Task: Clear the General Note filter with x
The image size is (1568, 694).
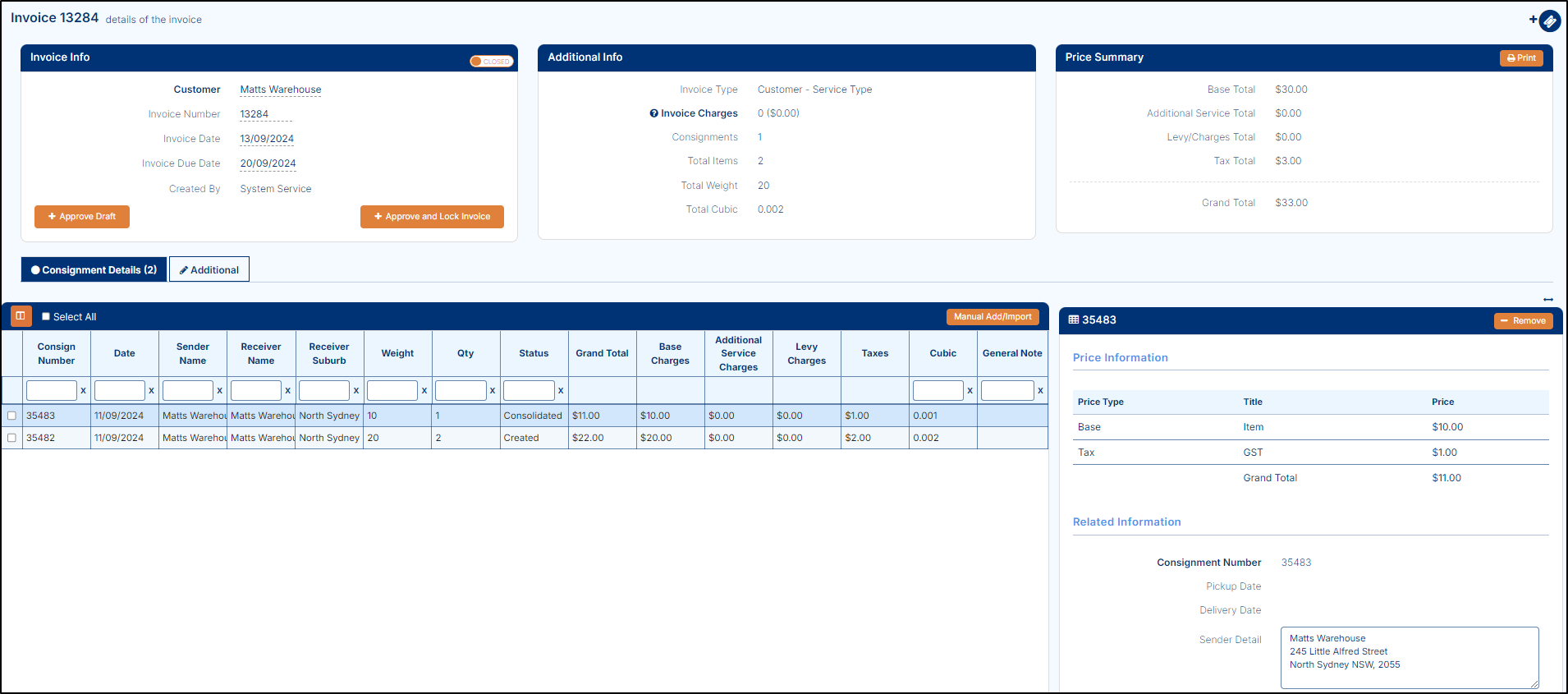Action: pyautogui.click(x=1040, y=391)
